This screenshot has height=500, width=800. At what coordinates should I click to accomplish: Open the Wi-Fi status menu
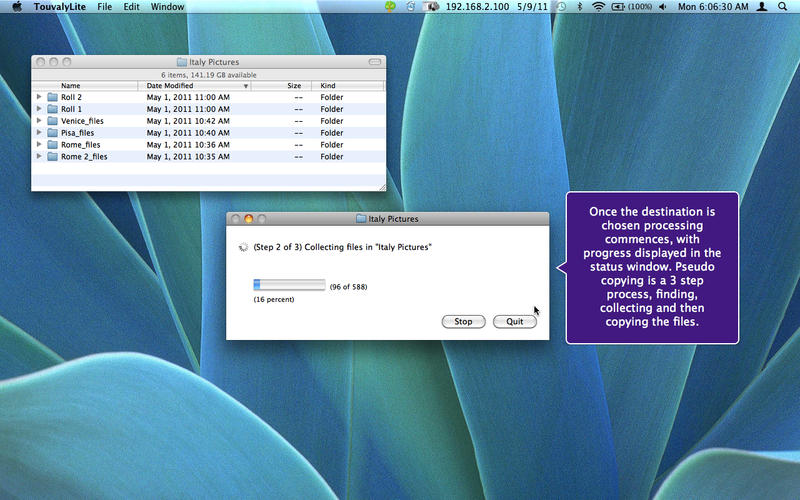tap(598, 7)
